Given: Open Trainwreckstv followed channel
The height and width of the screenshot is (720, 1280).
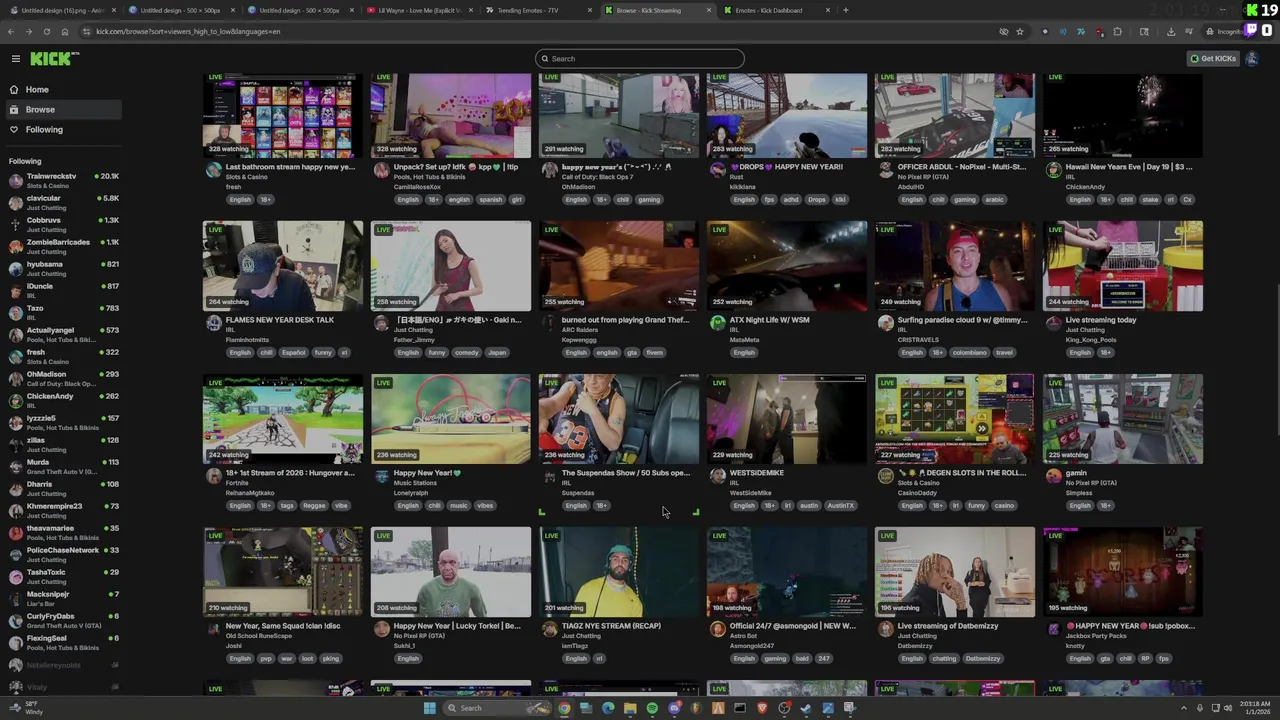Looking at the screenshot, I should coord(62,180).
